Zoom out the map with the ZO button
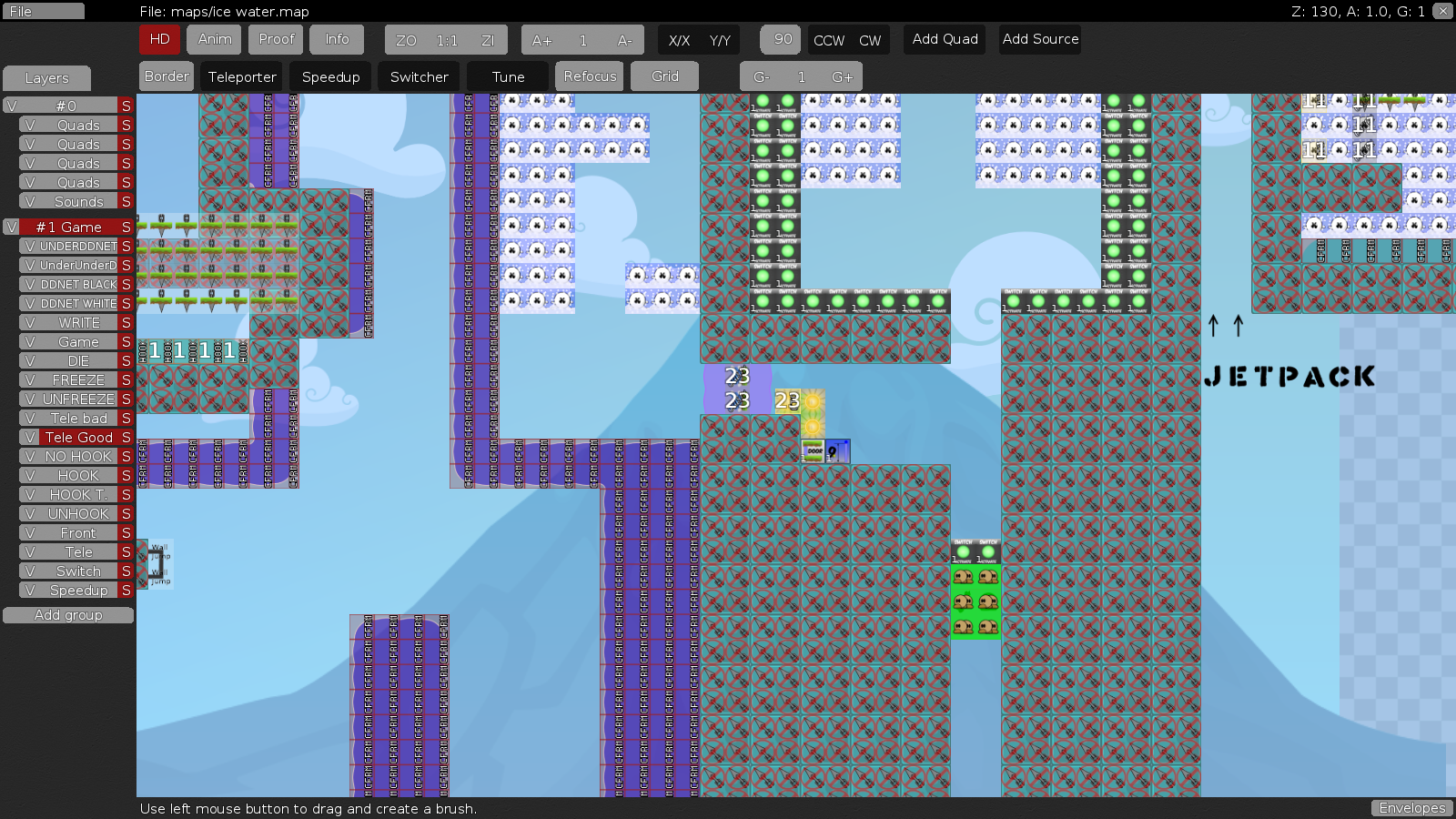Image resolution: width=1456 pixels, height=819 pixels. tap(407, 39)
